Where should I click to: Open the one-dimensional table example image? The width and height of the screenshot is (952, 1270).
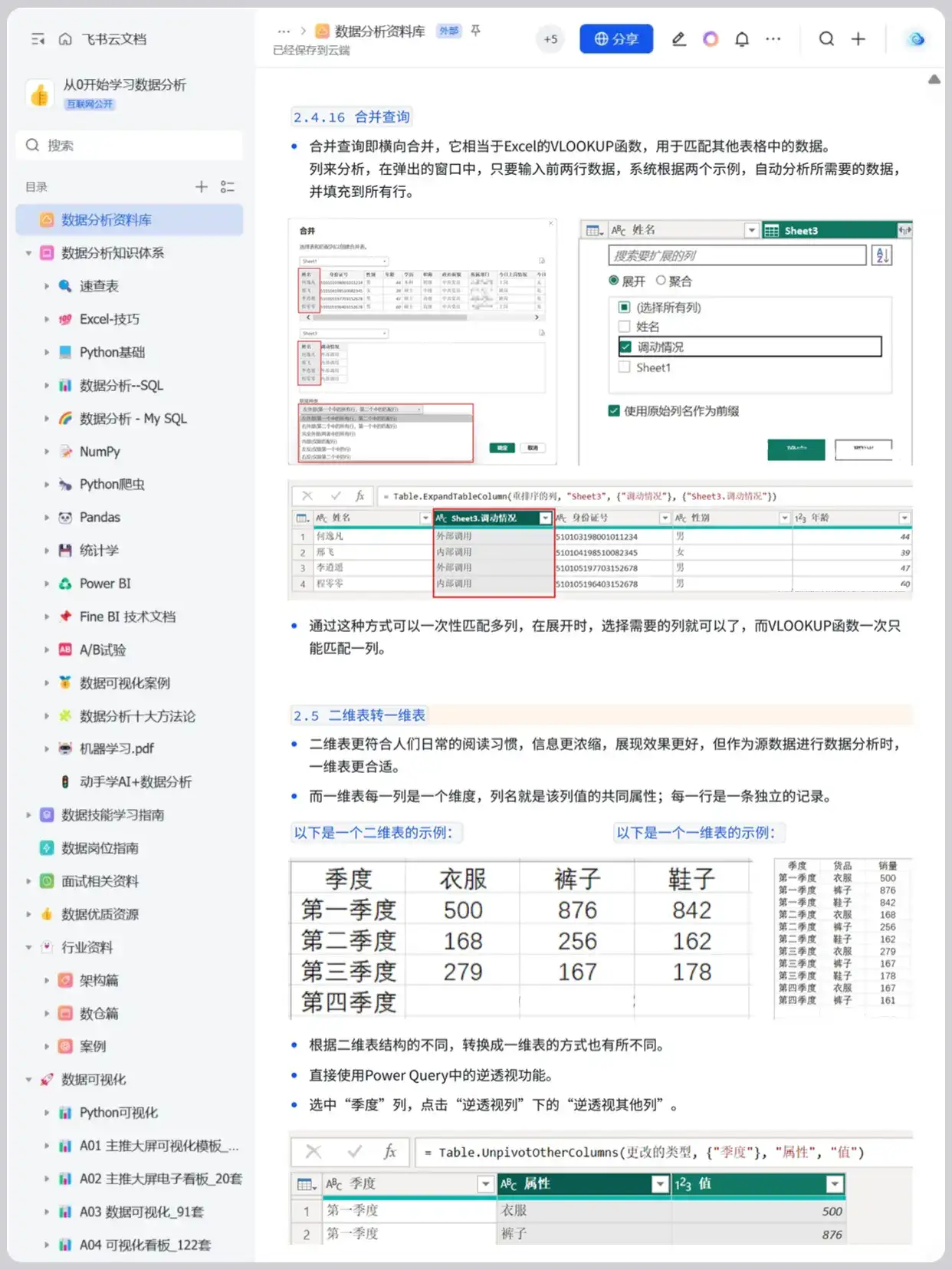point(843,938)
